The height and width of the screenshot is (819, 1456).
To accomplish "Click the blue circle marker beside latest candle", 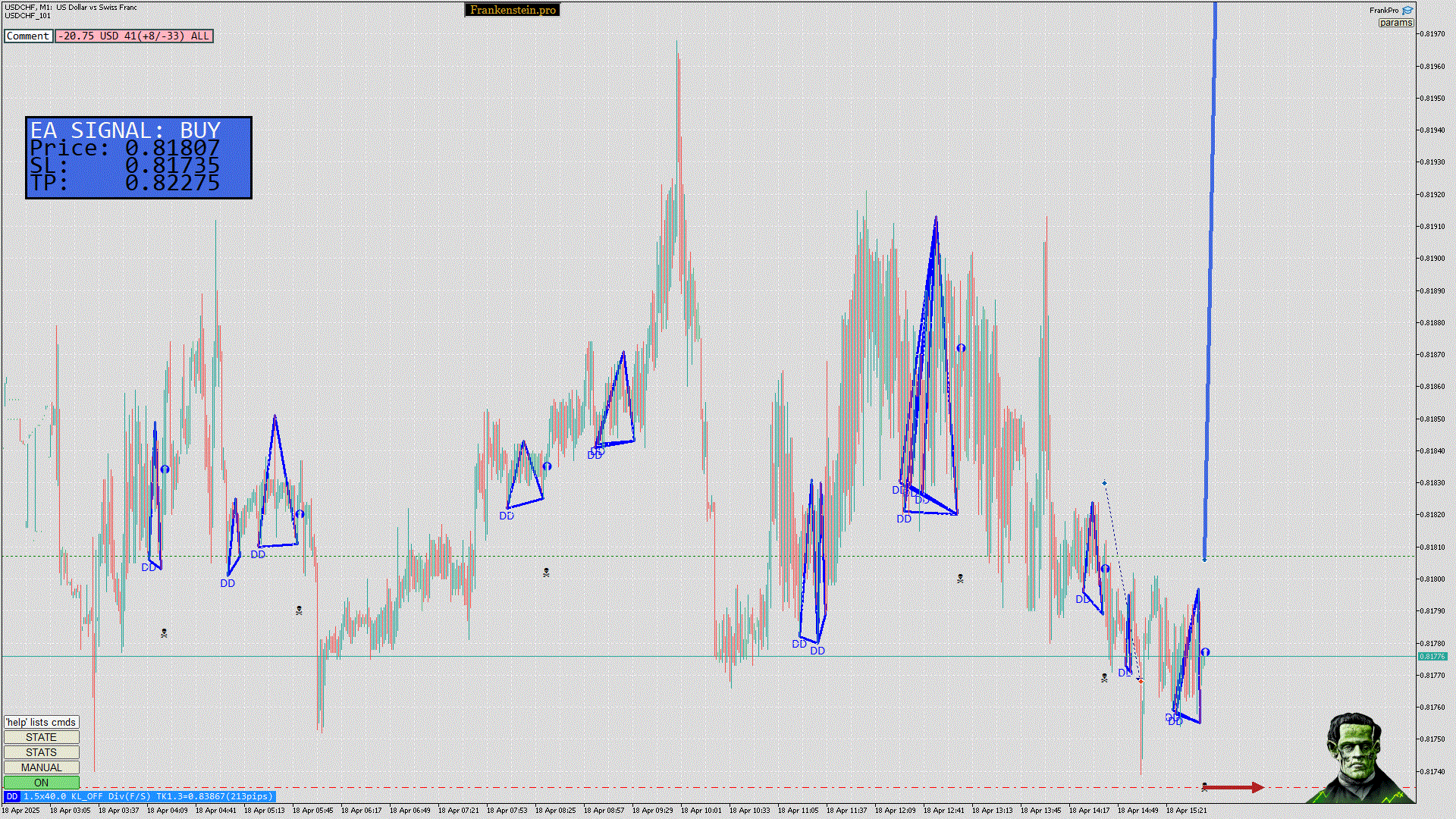I will [x=1205, y=652].
